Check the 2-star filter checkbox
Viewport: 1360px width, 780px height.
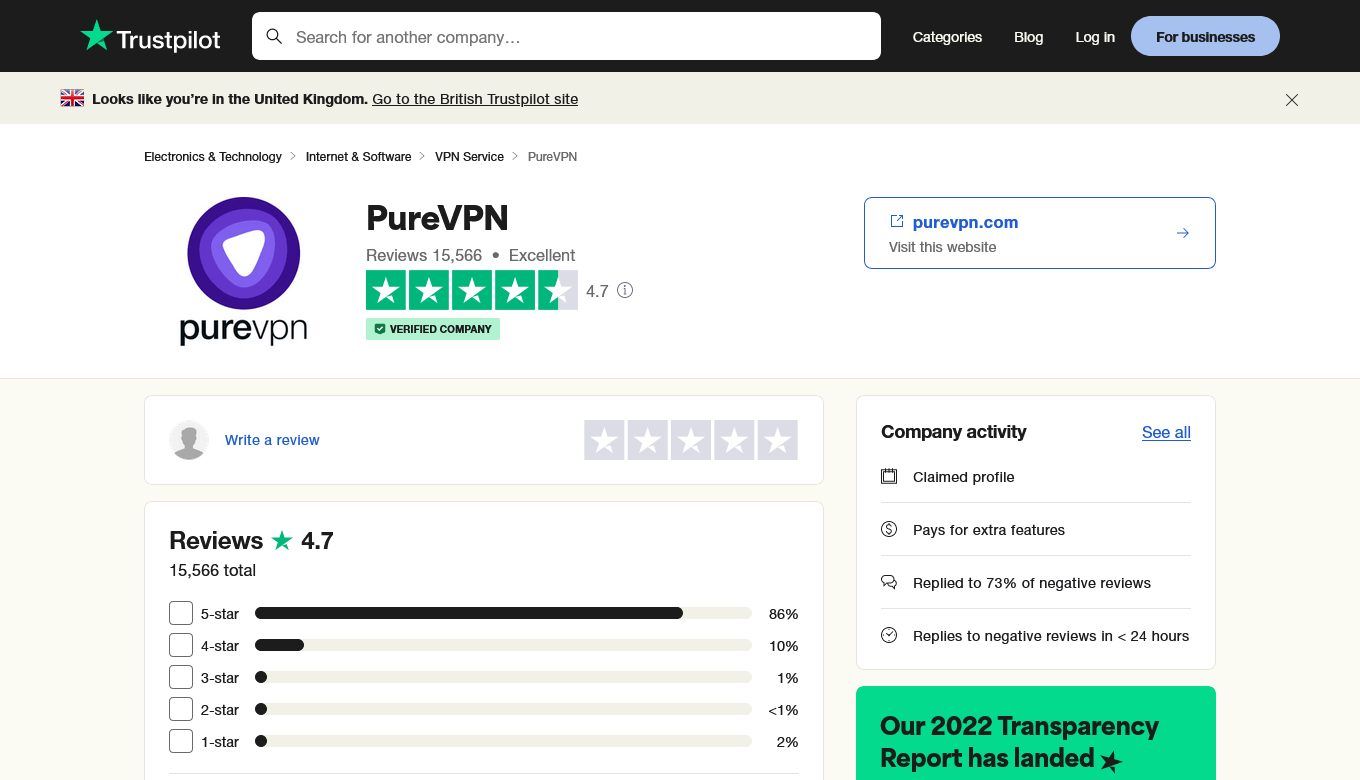(181, 709)
